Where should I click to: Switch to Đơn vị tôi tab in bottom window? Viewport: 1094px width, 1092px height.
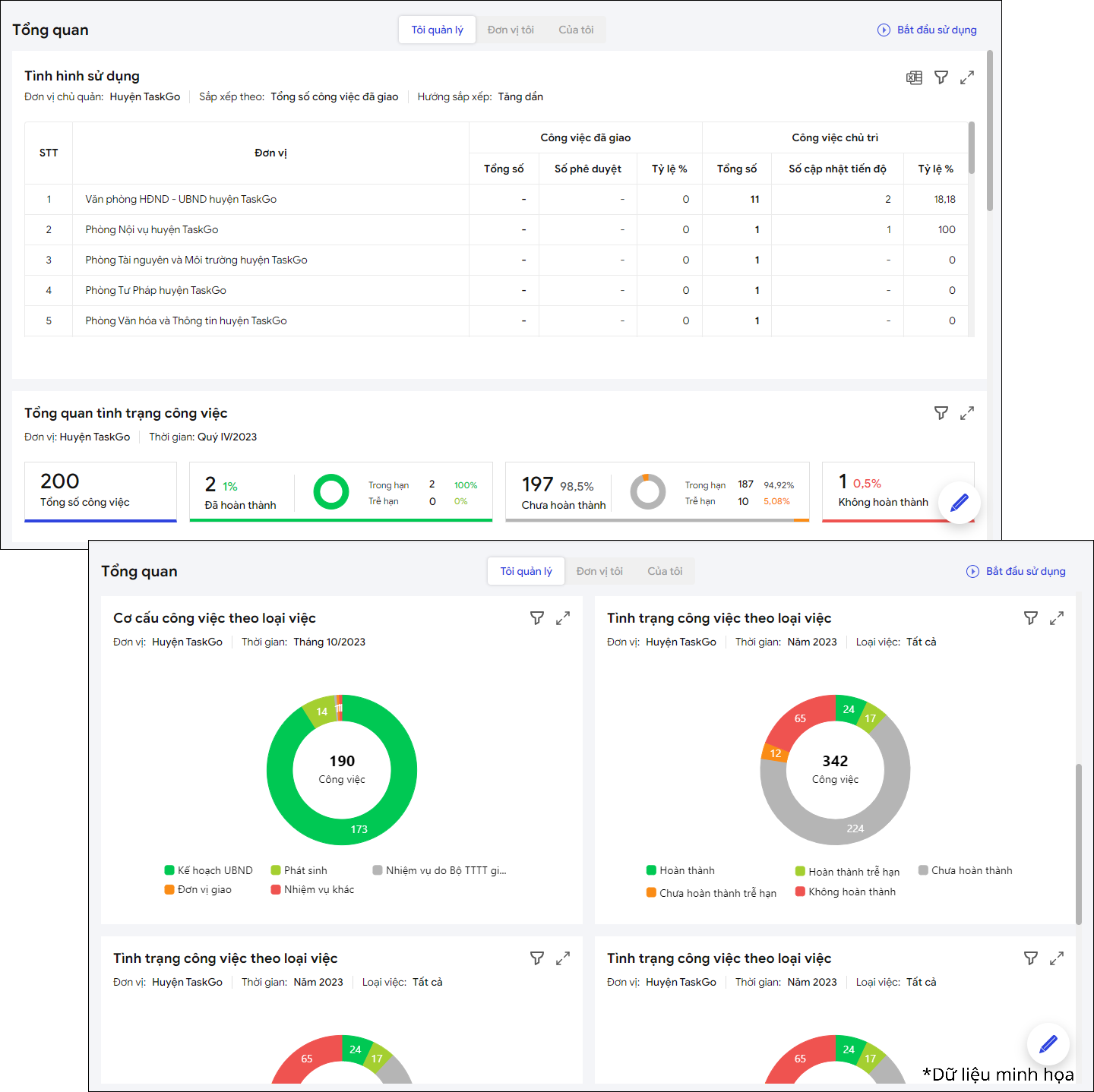click(599, 571)
